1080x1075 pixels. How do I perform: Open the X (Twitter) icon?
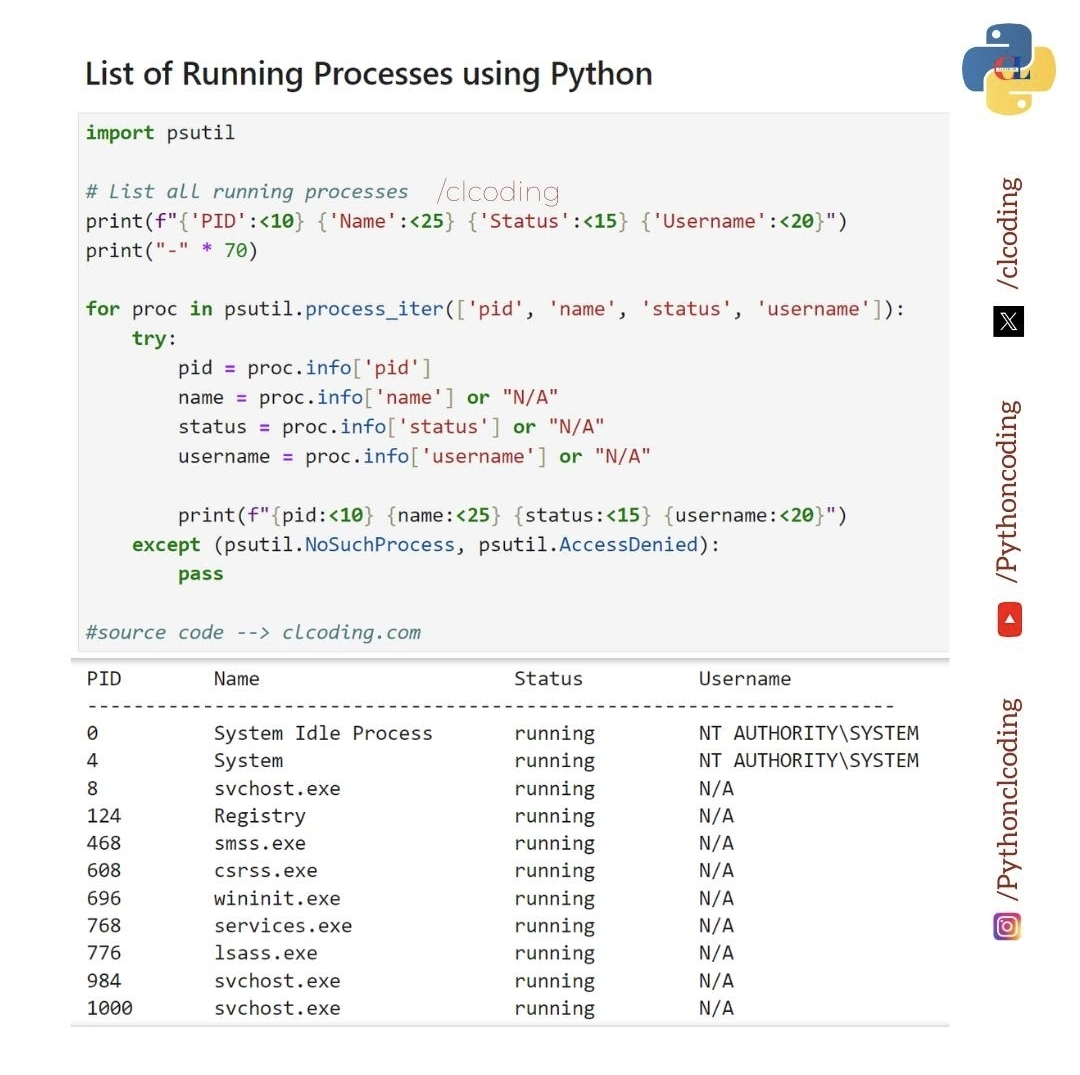(1008, 322)
